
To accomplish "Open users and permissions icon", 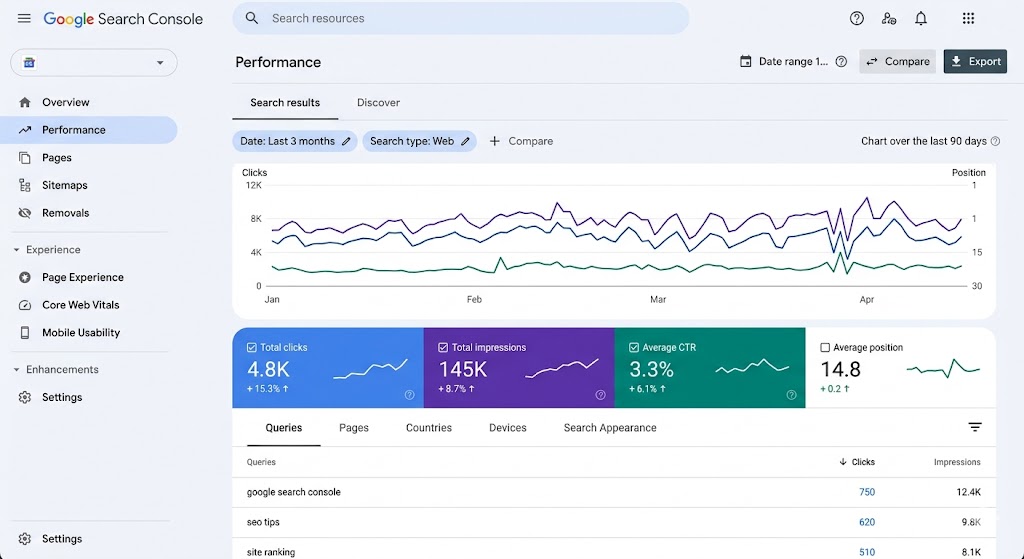I will coord(888,18).
